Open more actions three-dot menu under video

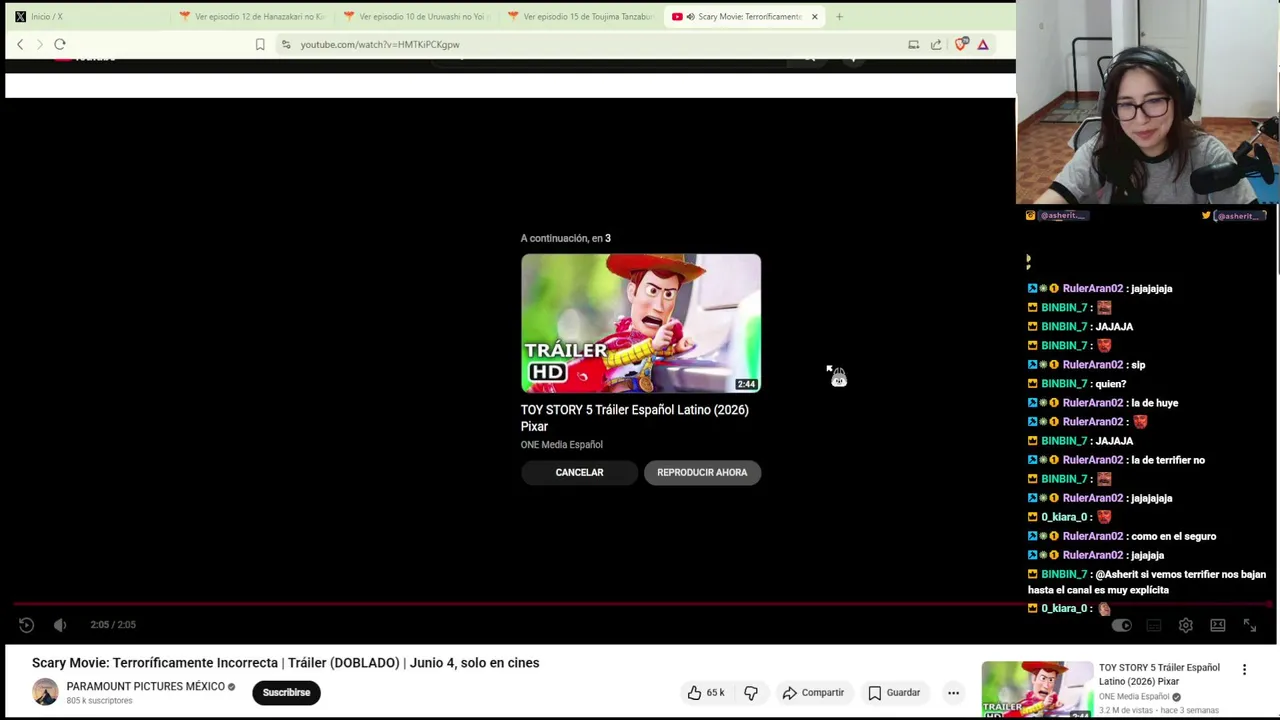click(x=953, y=692)
